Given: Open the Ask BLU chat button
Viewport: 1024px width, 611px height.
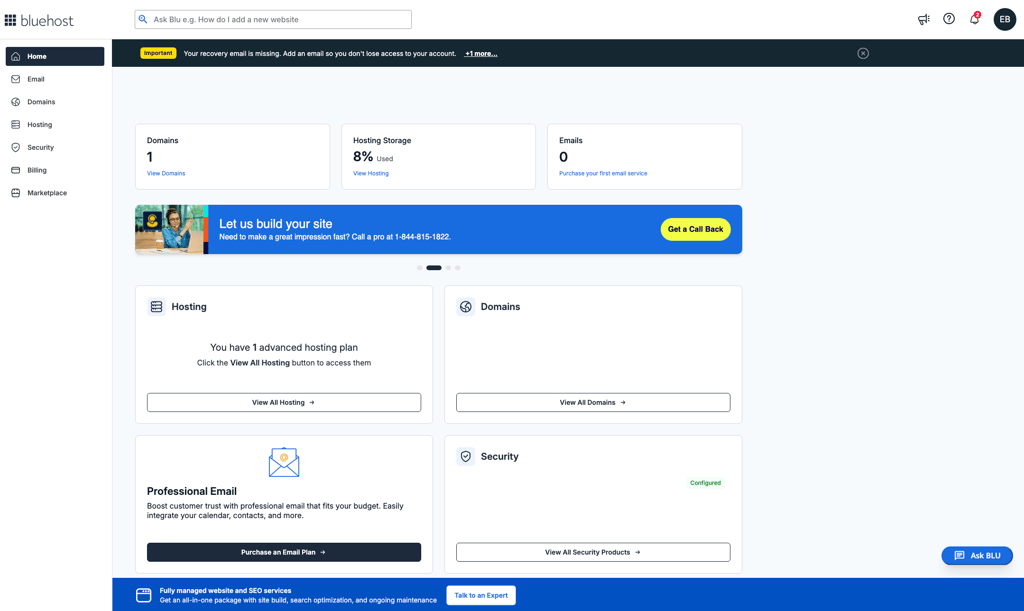Looking at the screenshot, I should 977,556.
